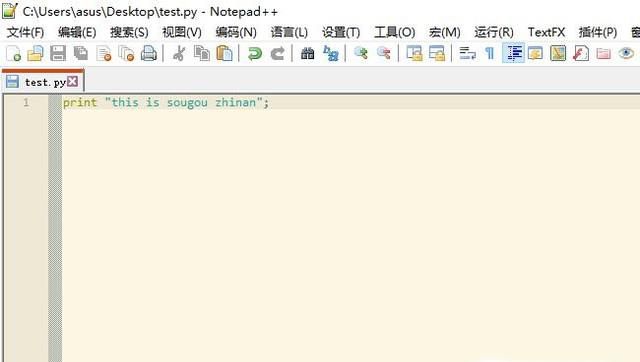Click the Function list icon
640x362 pixels.
[580, 53]
